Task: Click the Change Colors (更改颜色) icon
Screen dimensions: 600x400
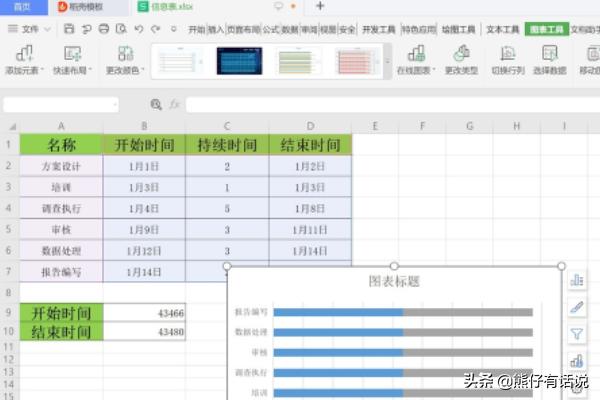Action: [125, 53]
